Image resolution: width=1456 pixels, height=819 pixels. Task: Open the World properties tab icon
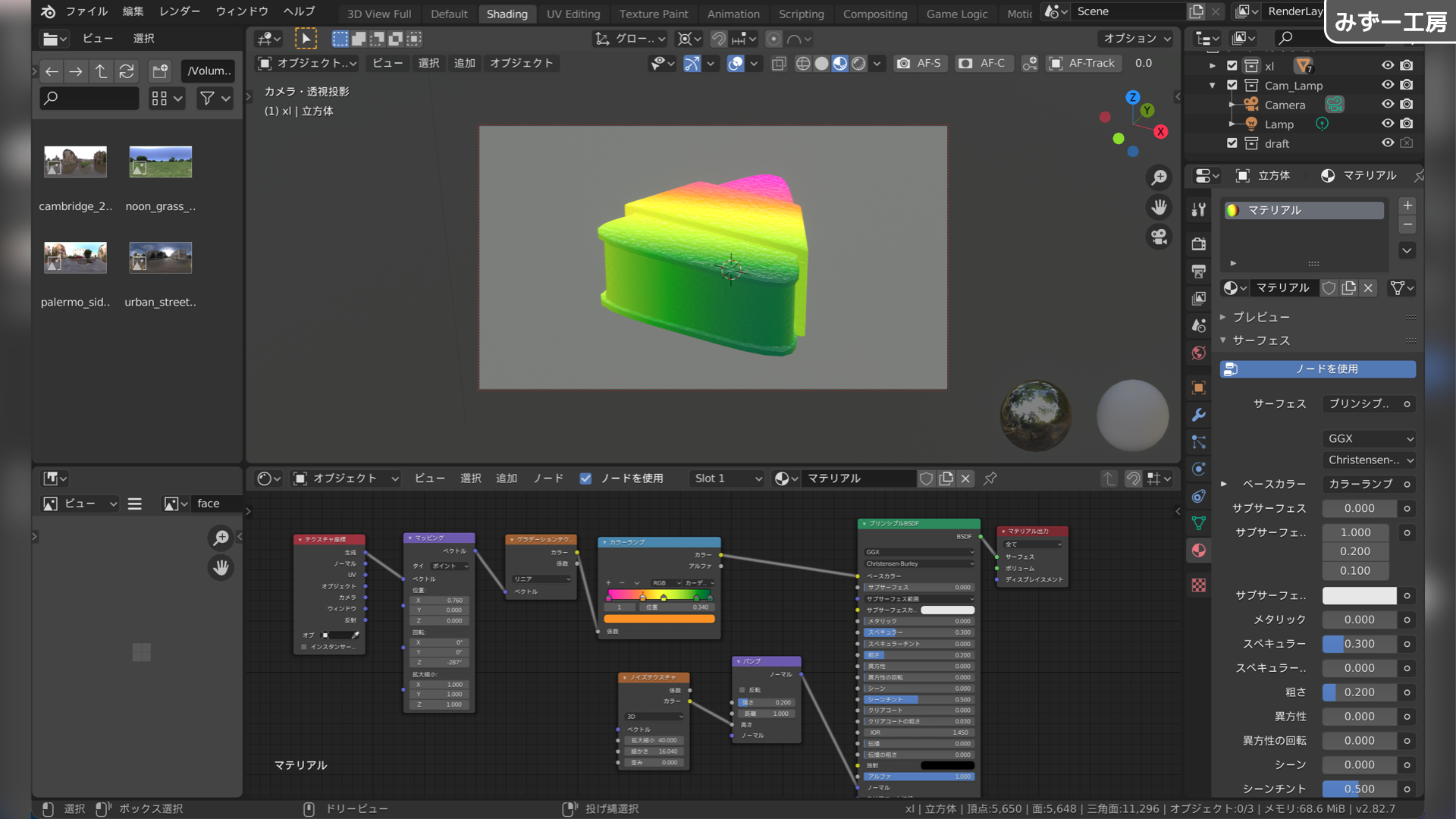(1198, 353)
